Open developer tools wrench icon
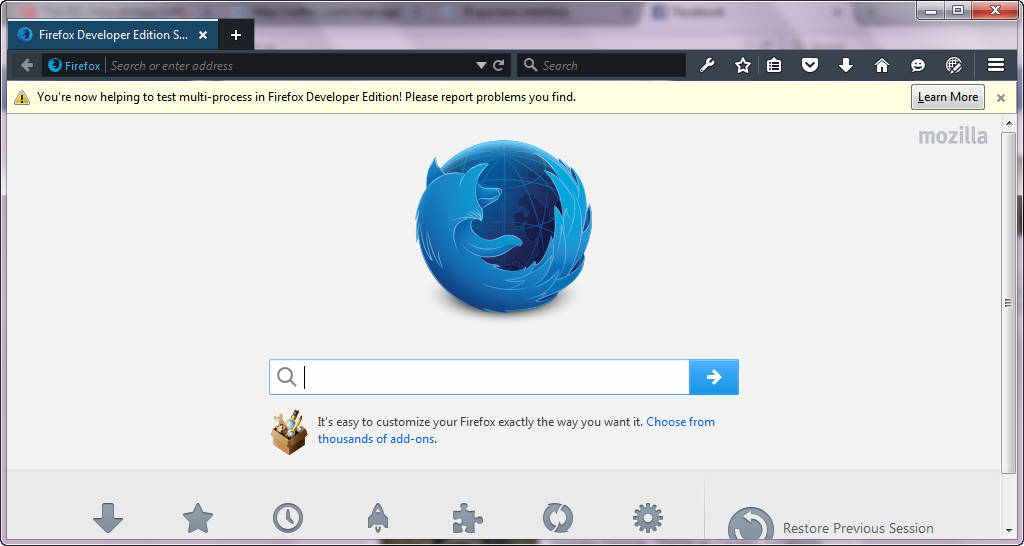 [x=707, y=65]
